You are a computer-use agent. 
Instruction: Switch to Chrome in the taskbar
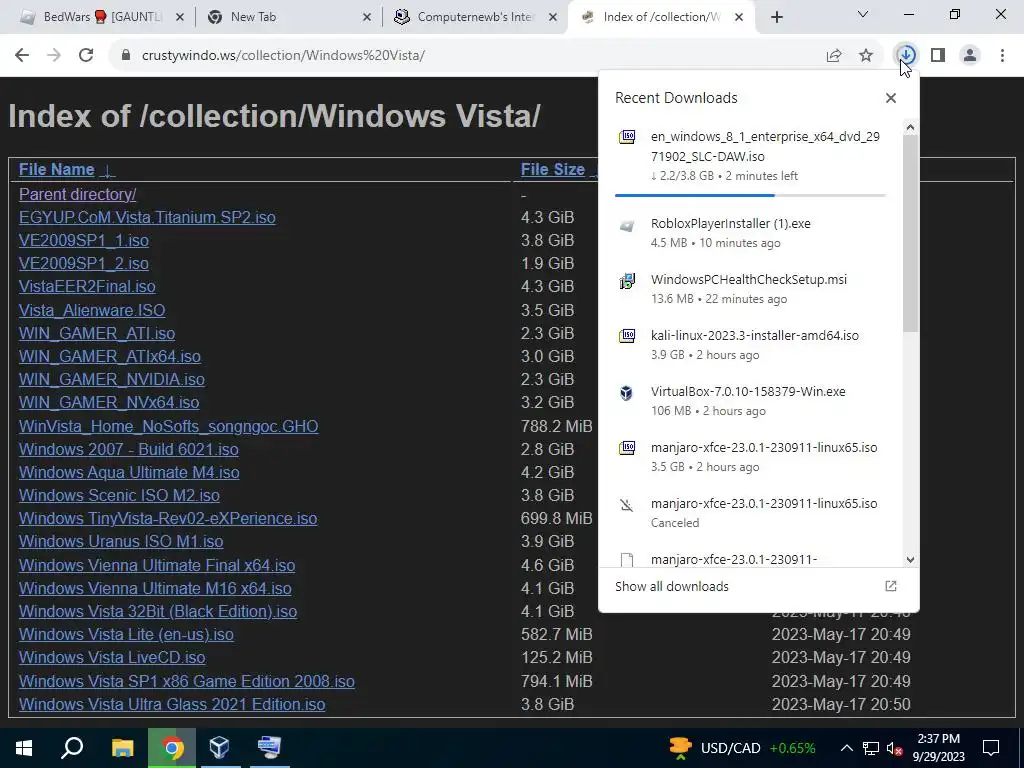172,748
